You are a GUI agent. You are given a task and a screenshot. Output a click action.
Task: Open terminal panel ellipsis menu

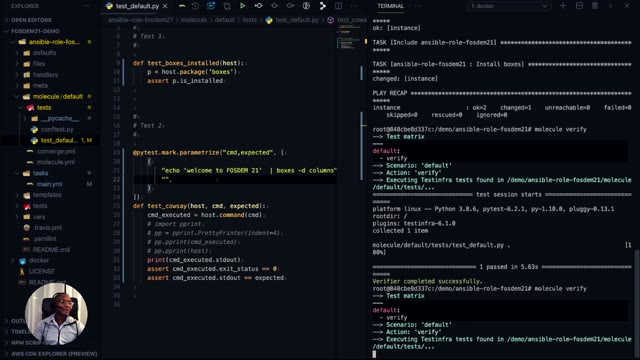[418, 6]
